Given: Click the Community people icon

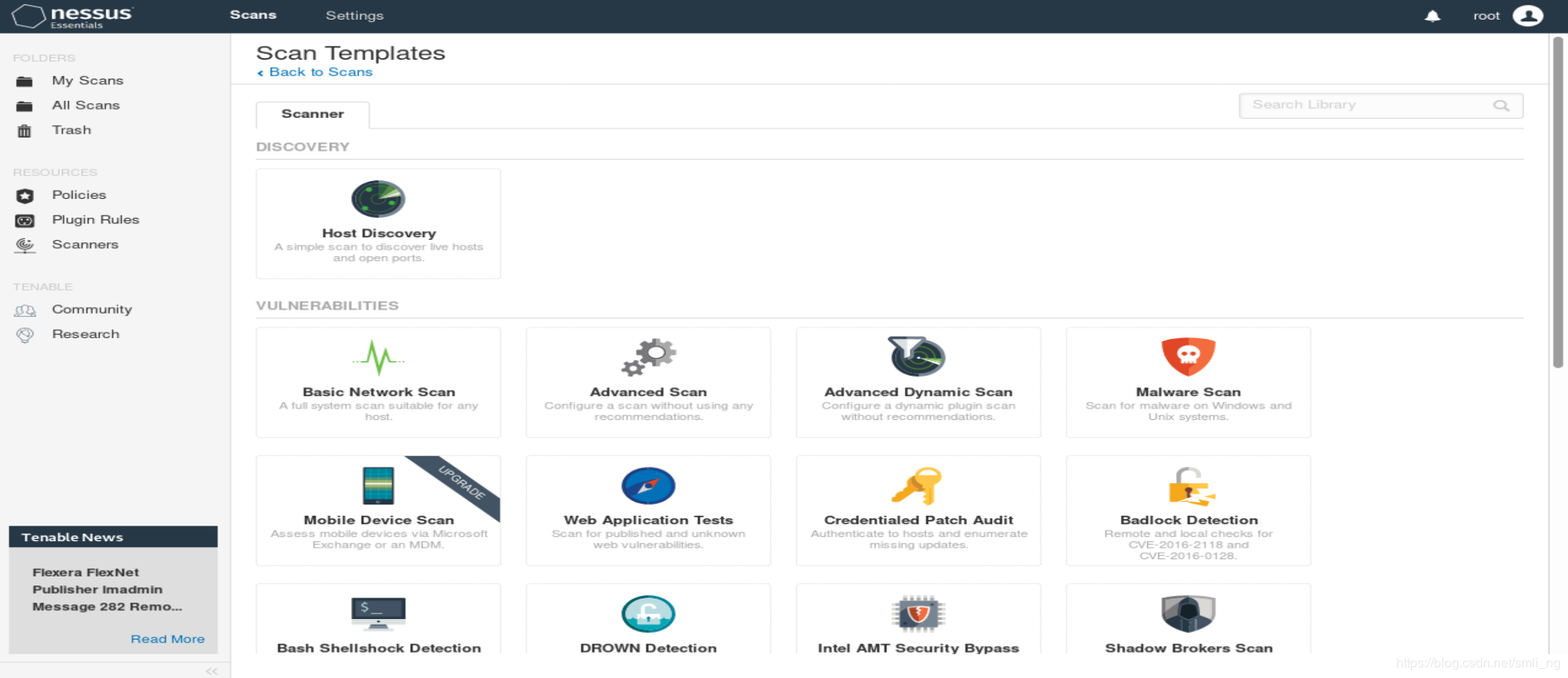Looking at the screenshot, I should pos(25,310).
